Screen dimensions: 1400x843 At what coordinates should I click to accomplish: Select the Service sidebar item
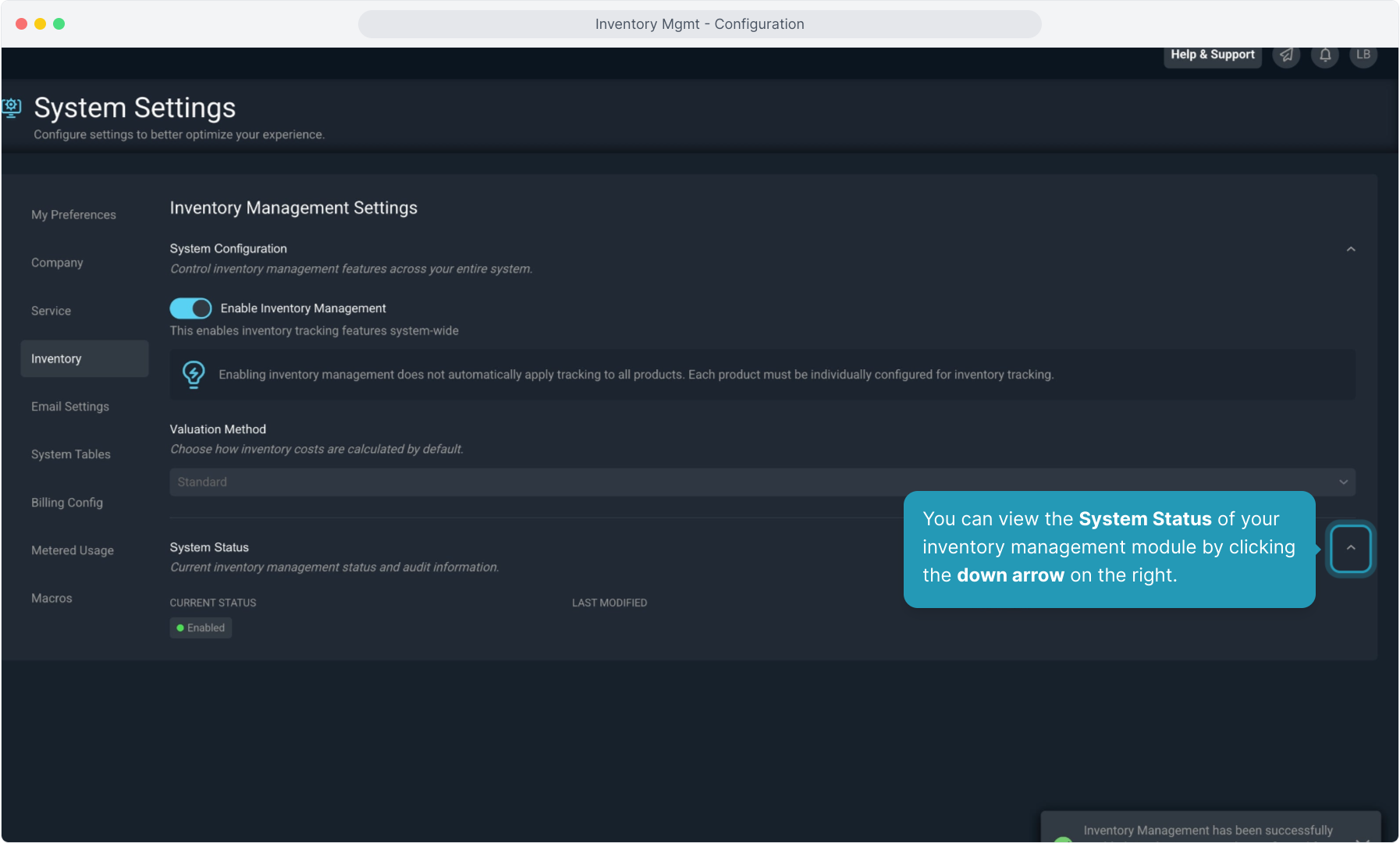click(51, 311)
